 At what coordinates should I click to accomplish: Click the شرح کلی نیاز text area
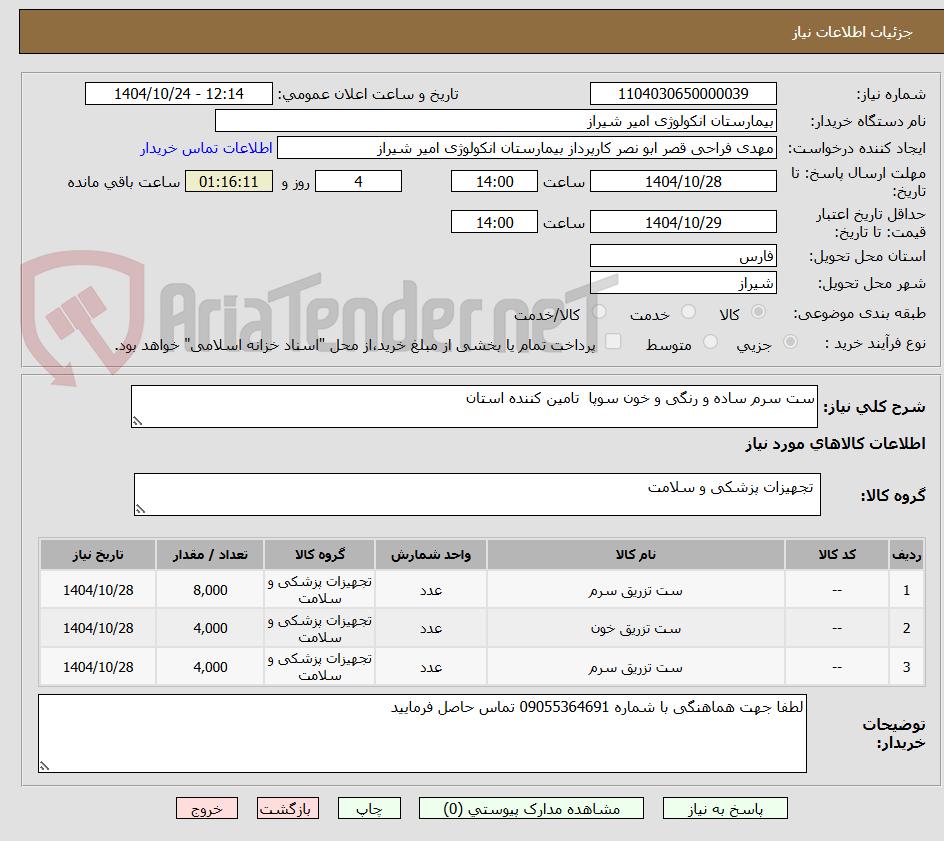point(474,406)
